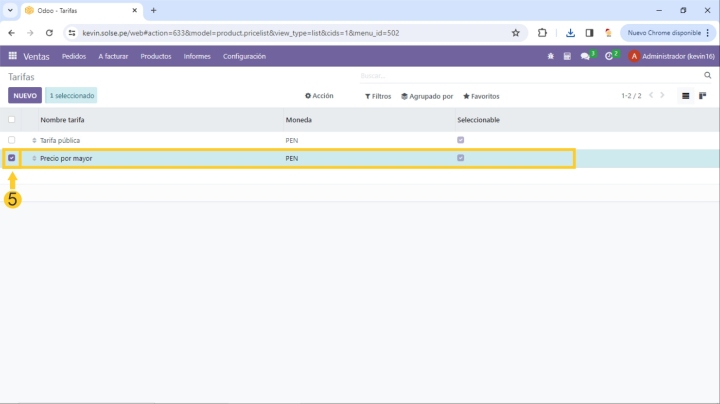Open the Chrome downloads icon
The width and height of the screenshot is (720, 404).
tap(570, 32)
